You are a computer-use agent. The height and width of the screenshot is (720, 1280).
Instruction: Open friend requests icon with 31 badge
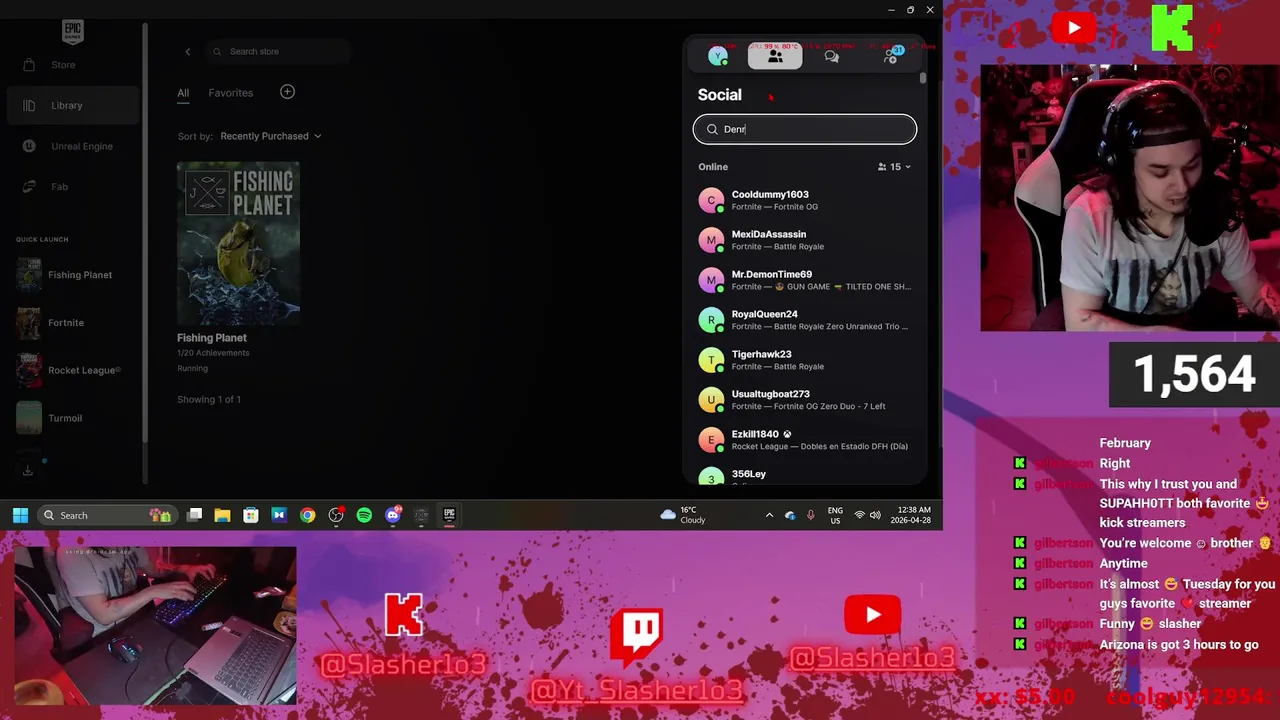[x=890, y=56]
